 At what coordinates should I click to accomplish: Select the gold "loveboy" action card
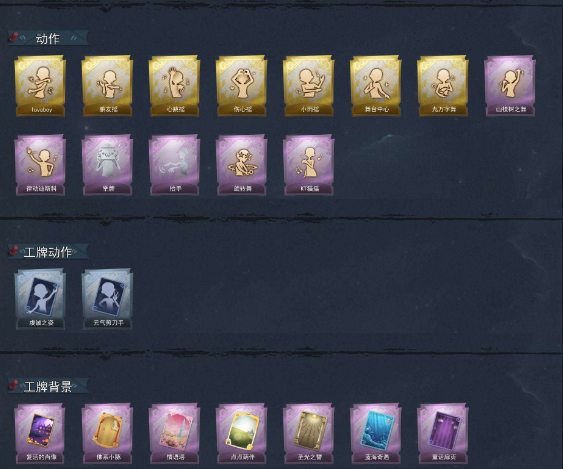[x=40, y=85]
